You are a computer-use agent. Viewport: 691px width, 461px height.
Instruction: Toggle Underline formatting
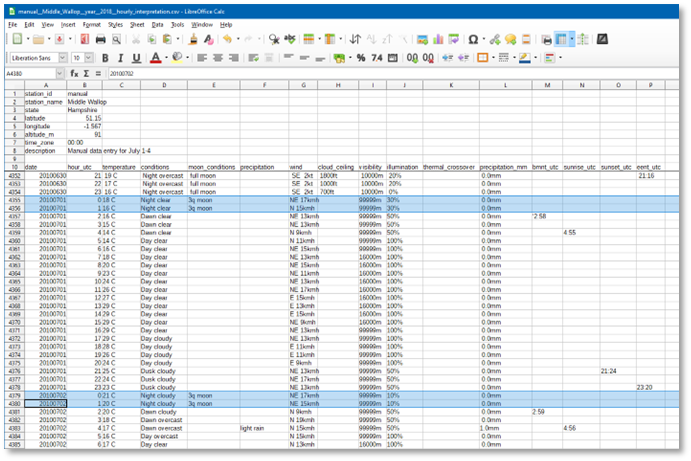coord(136,58)
